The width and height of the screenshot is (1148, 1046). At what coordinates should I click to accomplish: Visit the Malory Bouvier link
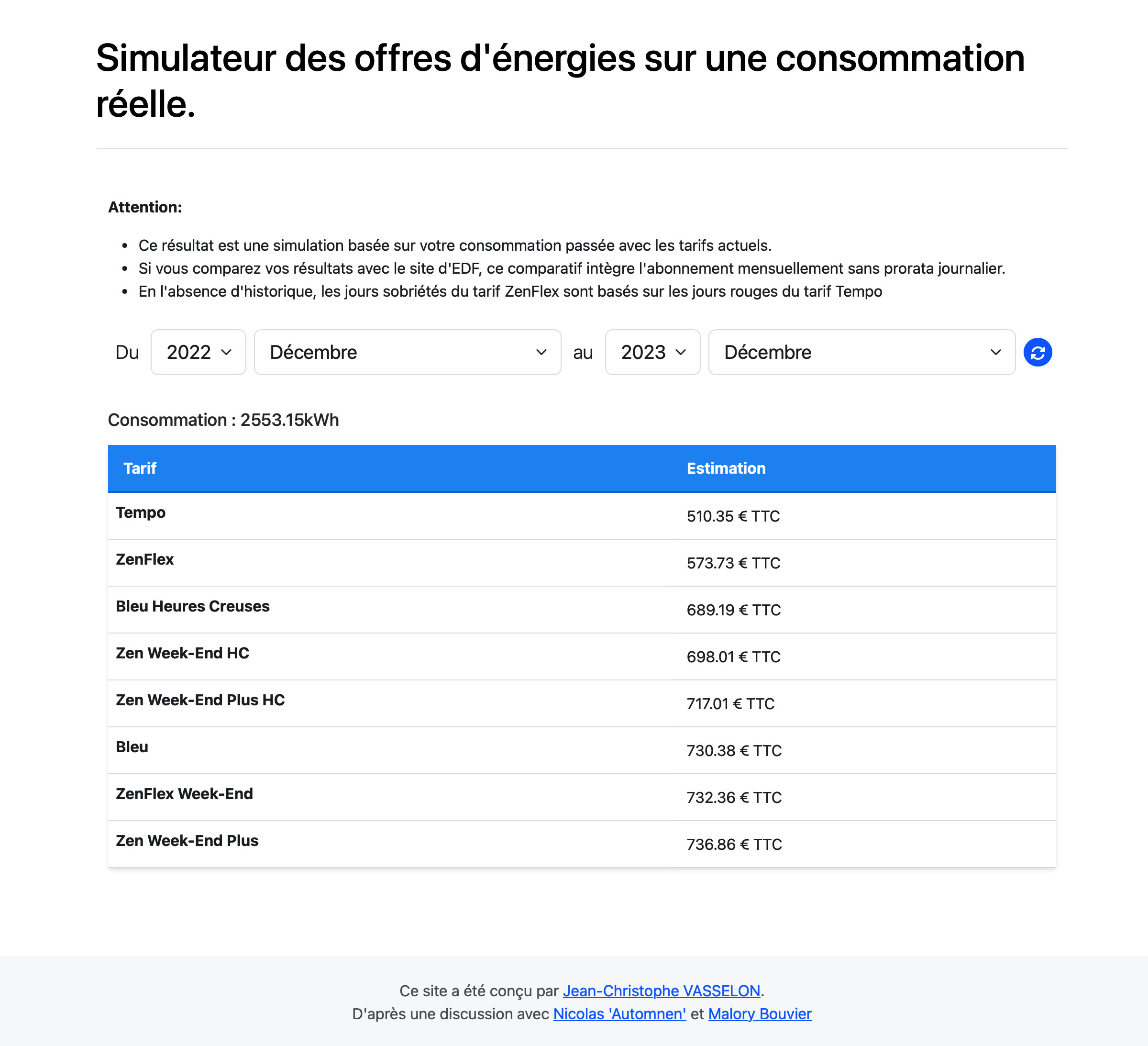(760, 1014)
